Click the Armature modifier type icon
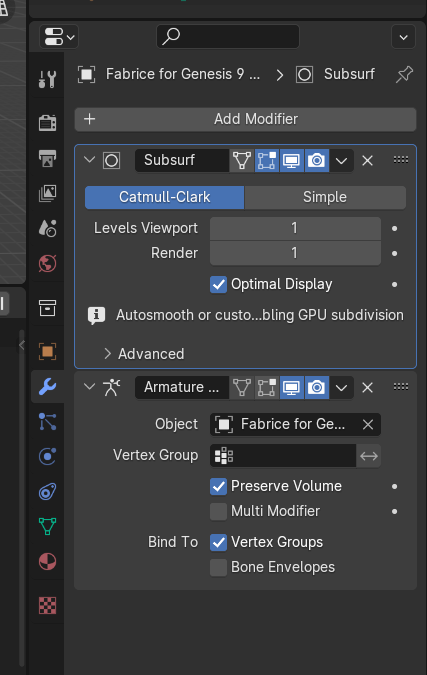The height and width of the screenshot is (675, 427). [x=111, y=387]
